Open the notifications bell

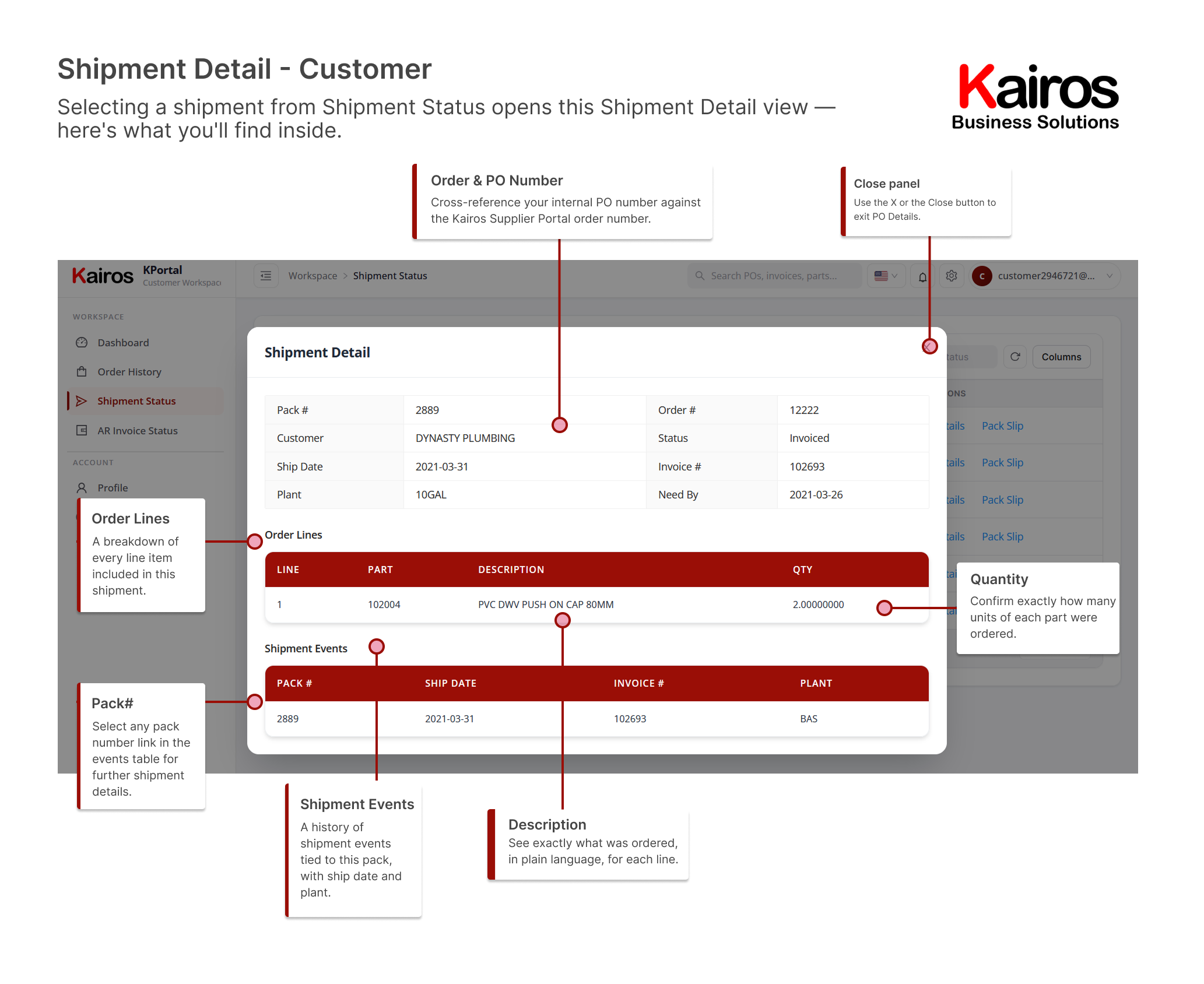click(x=922, y=276)
